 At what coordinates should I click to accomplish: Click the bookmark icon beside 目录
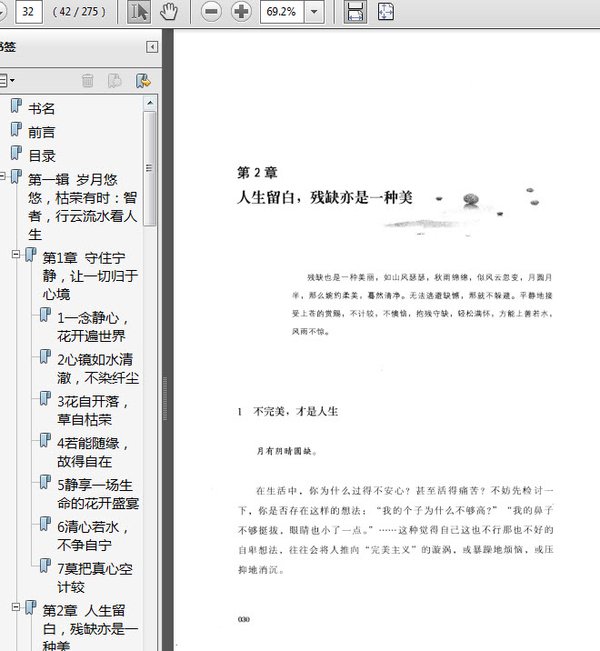pos(16,153)
